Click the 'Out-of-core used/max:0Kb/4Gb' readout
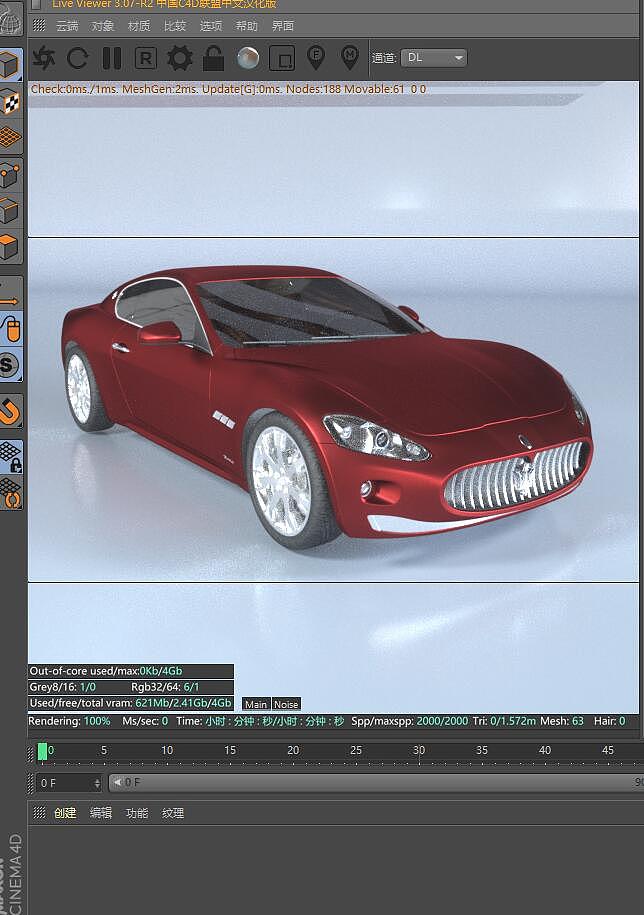Image resolution: width=644 pixels, height=915 pixels. pyautogui.click(x=131, y=671)
